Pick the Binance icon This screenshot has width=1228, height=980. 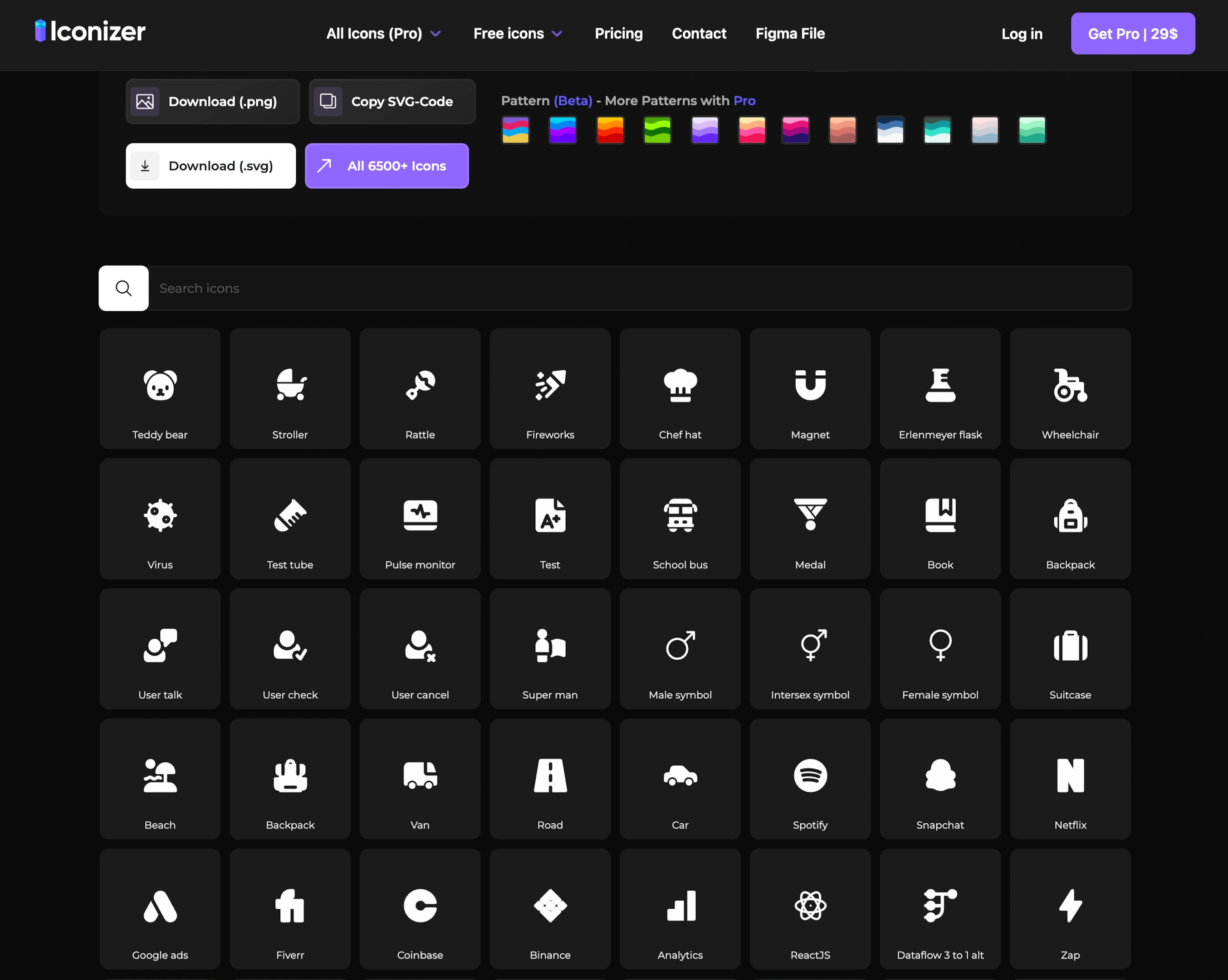[550, 909]
